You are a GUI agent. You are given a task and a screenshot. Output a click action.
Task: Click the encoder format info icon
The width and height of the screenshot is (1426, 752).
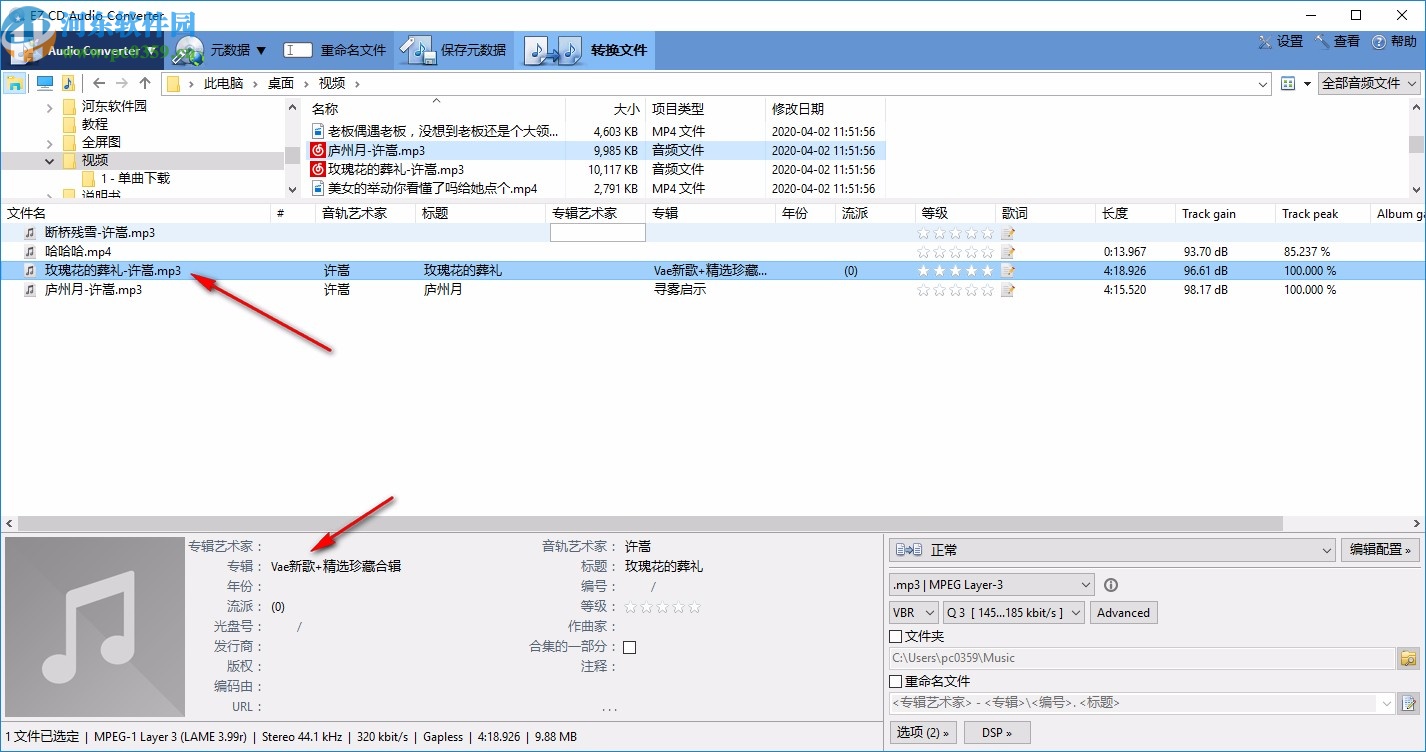click(x=1110, y=584)
